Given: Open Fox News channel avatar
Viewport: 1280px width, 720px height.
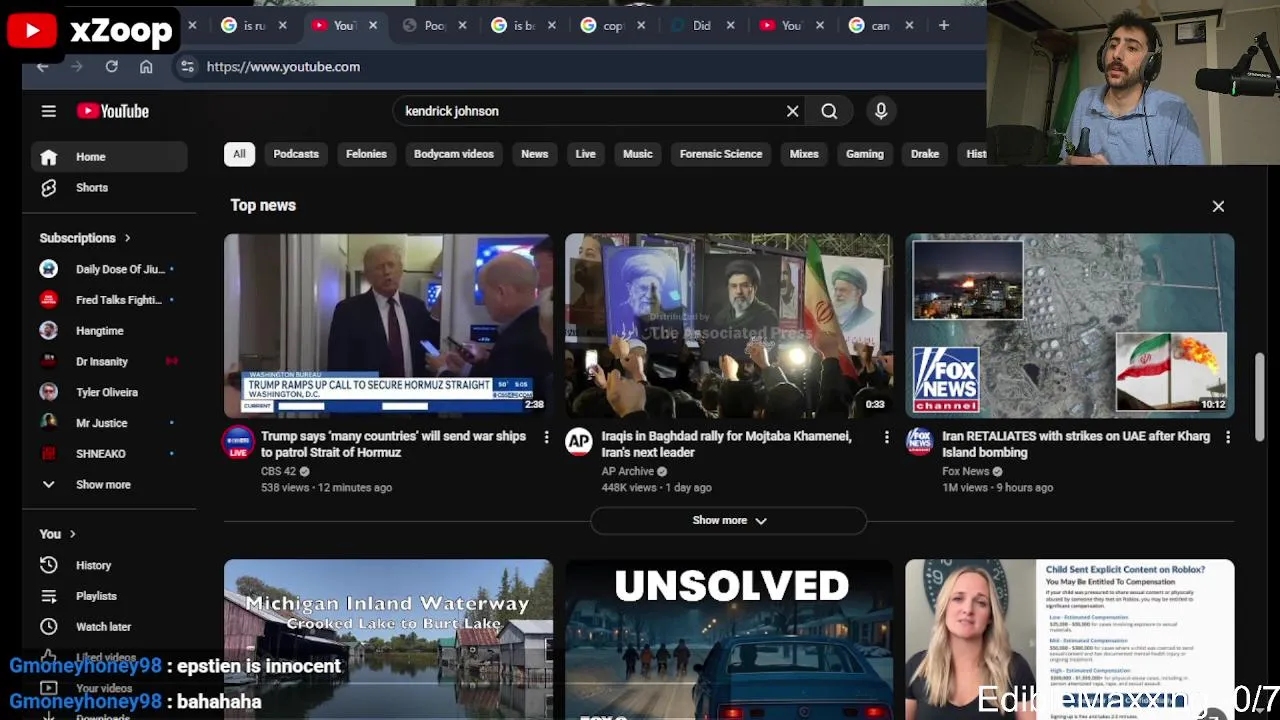Looking at the screenshot, I should pyautogui.click(x=919, y=442).
